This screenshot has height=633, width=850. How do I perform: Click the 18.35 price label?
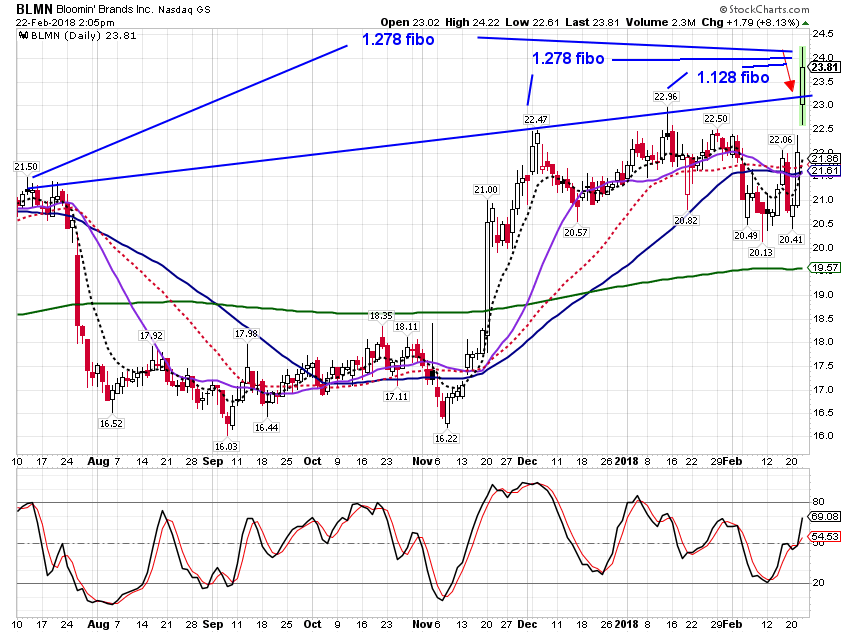(x=381, y=315)
